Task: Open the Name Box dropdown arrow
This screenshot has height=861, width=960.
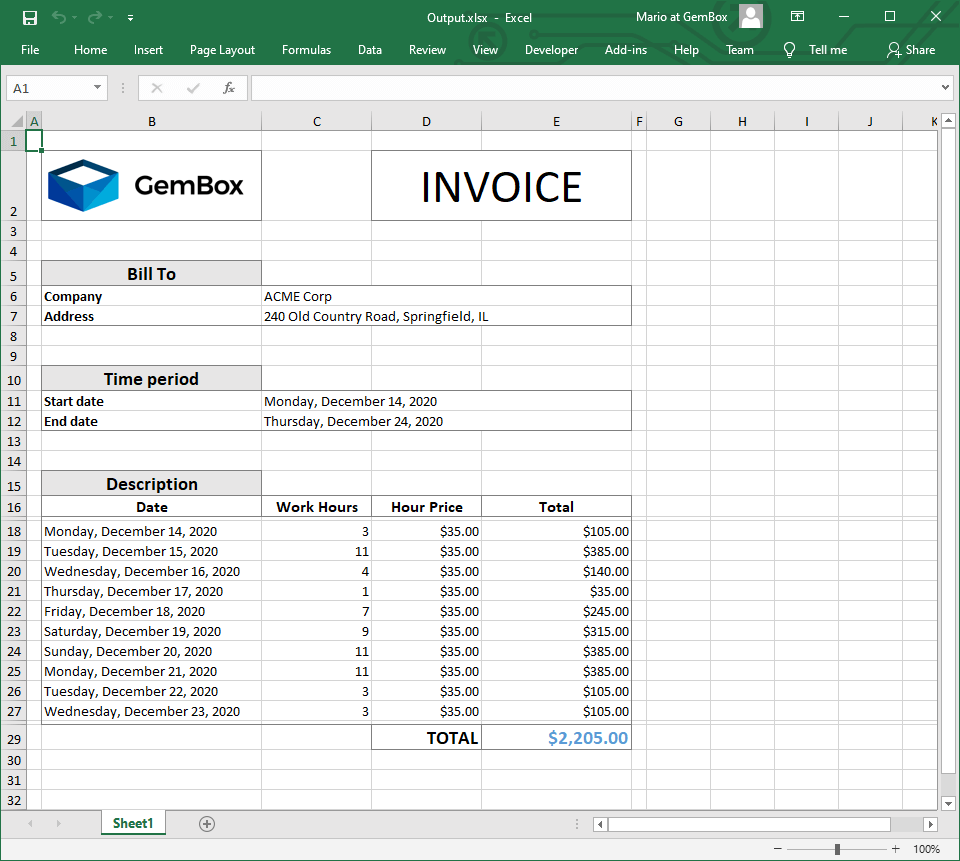Action: (97, 88)
